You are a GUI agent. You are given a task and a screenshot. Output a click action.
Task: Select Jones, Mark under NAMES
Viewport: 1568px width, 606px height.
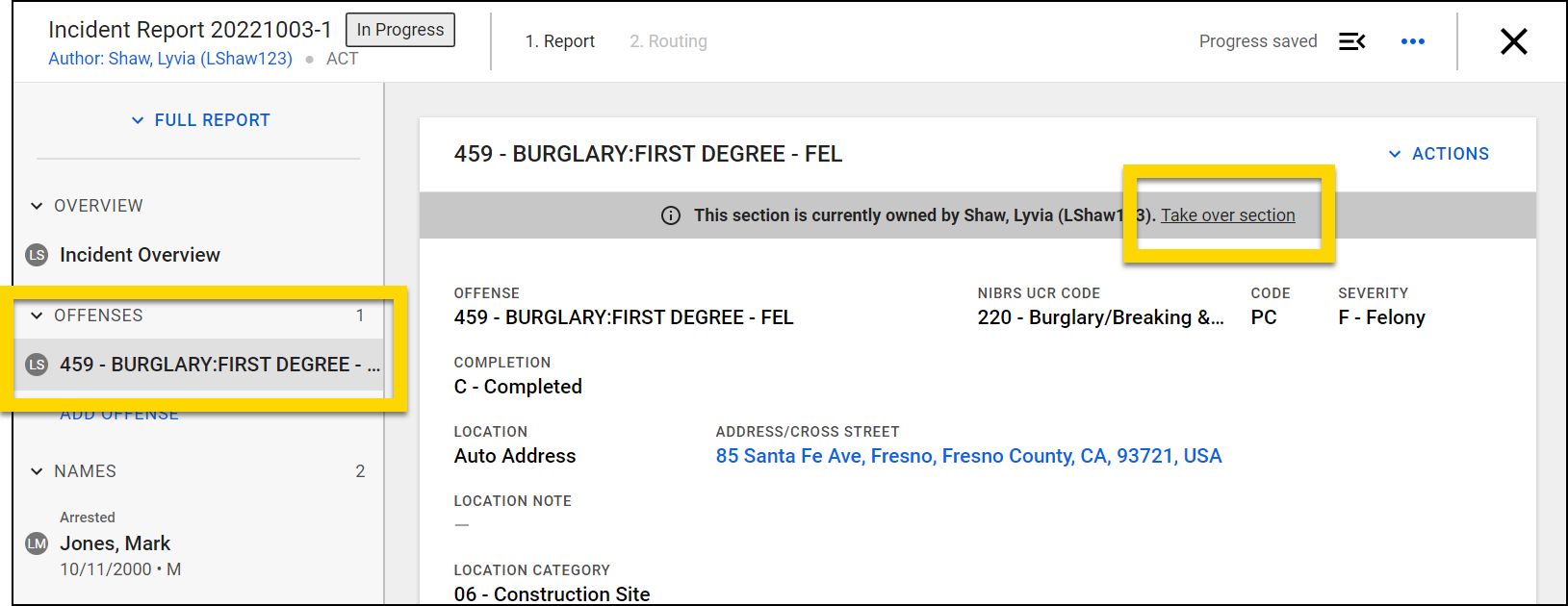click(115, 543)
